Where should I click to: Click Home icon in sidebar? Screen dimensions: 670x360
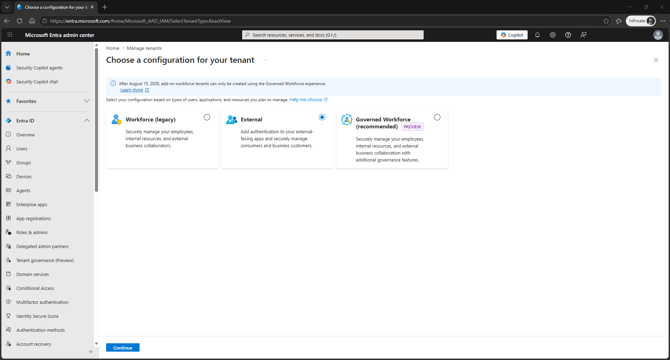8,54
